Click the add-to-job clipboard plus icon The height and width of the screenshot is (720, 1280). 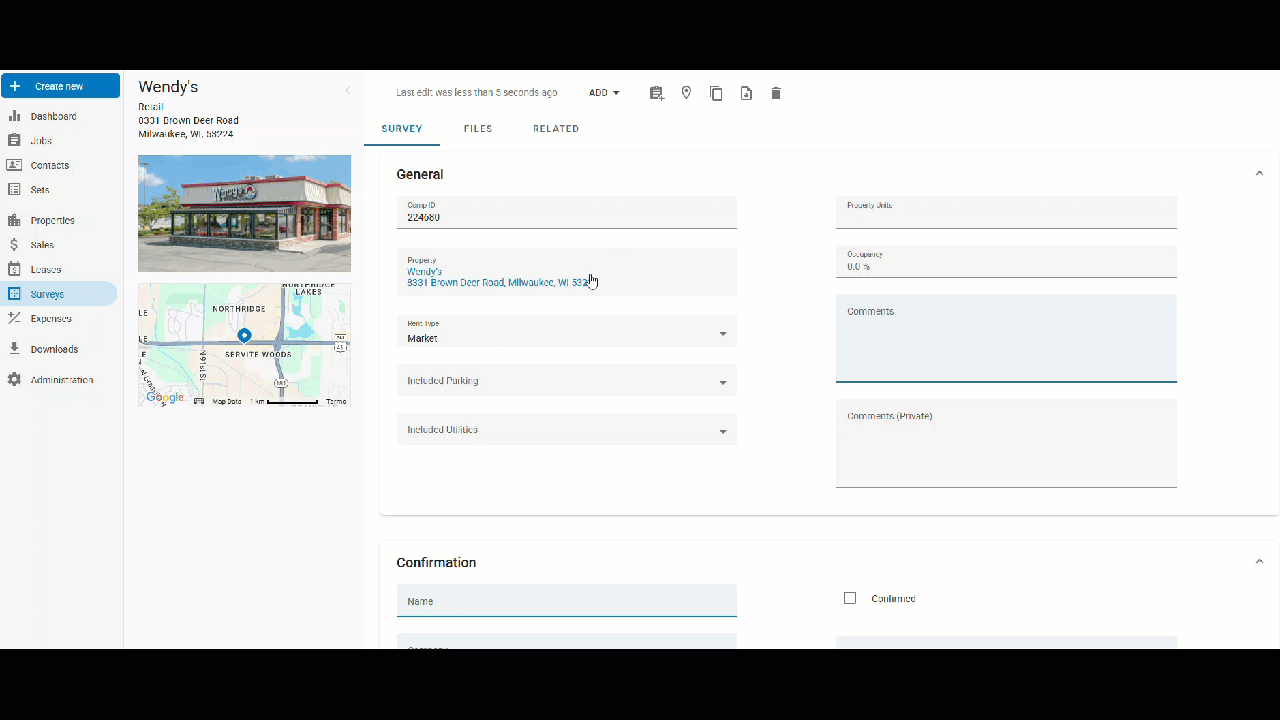pyautogui.click(x=656, y=93)
